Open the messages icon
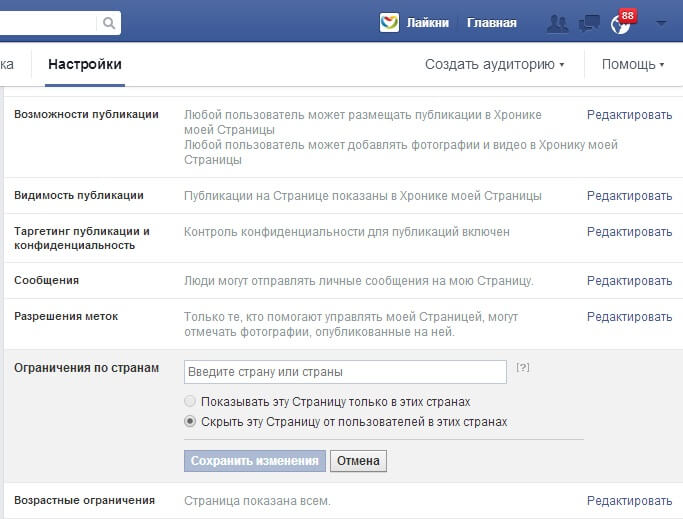Screen dimensions: 683x519 pyautogui.click(x=590, y=22)
